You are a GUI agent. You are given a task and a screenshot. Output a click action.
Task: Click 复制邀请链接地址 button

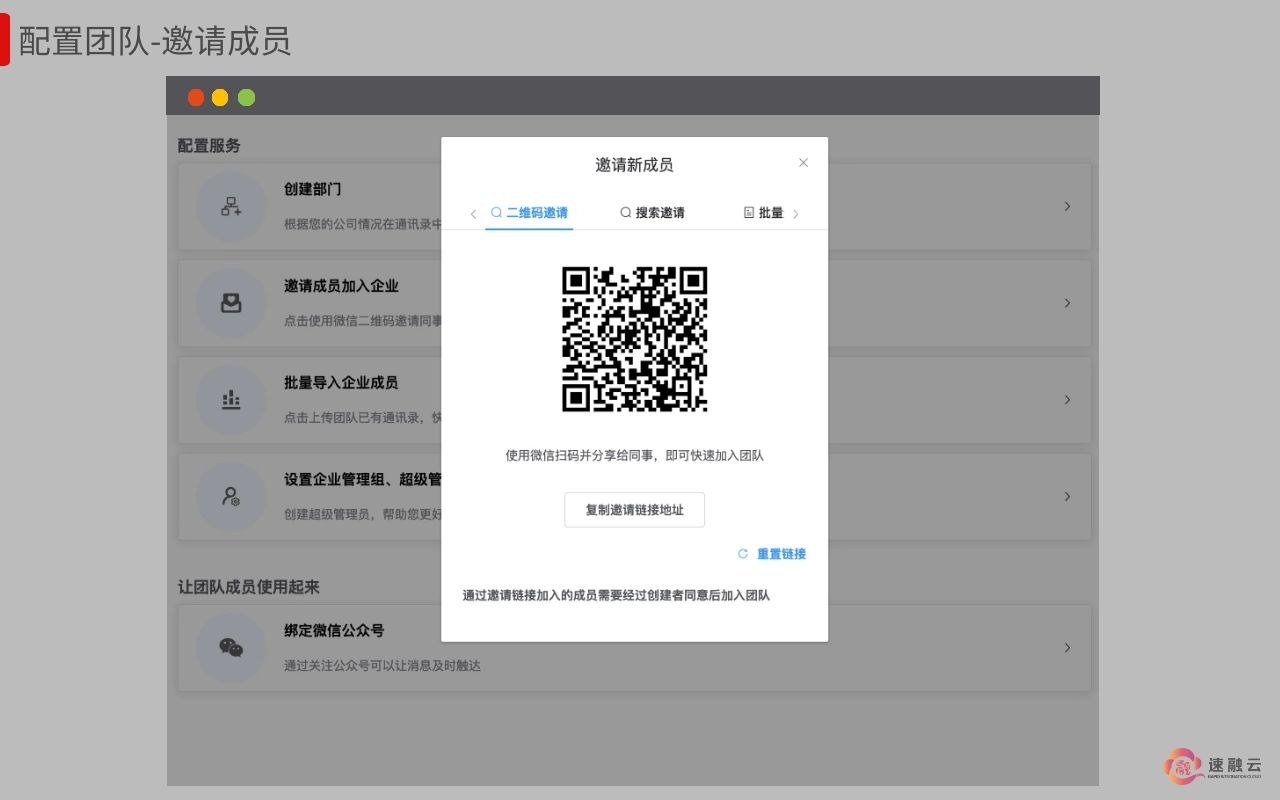[x=635, y=510]
